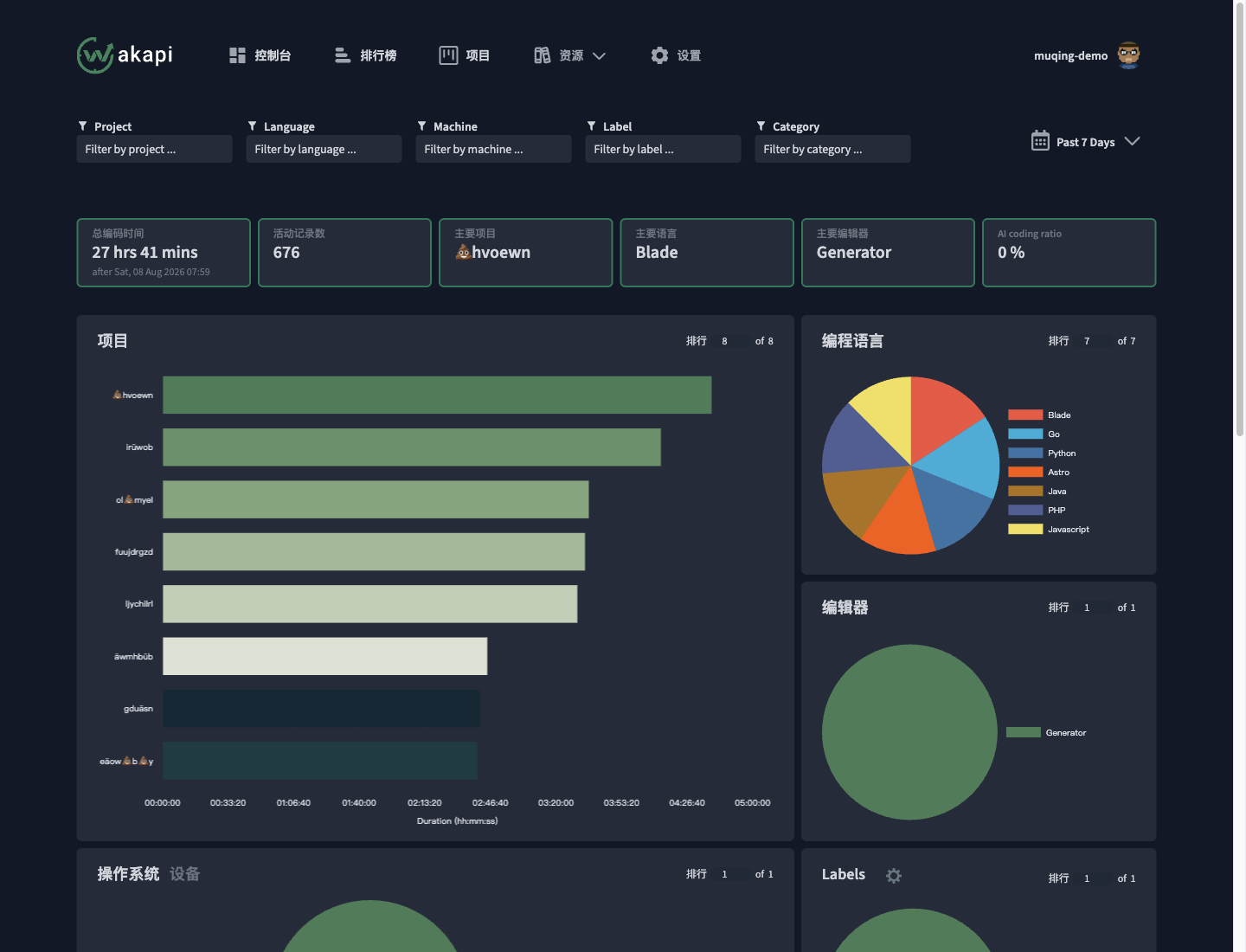The image size is (1246, 952).
Task: Click the Generator legend swatch
Action: 1024,732
